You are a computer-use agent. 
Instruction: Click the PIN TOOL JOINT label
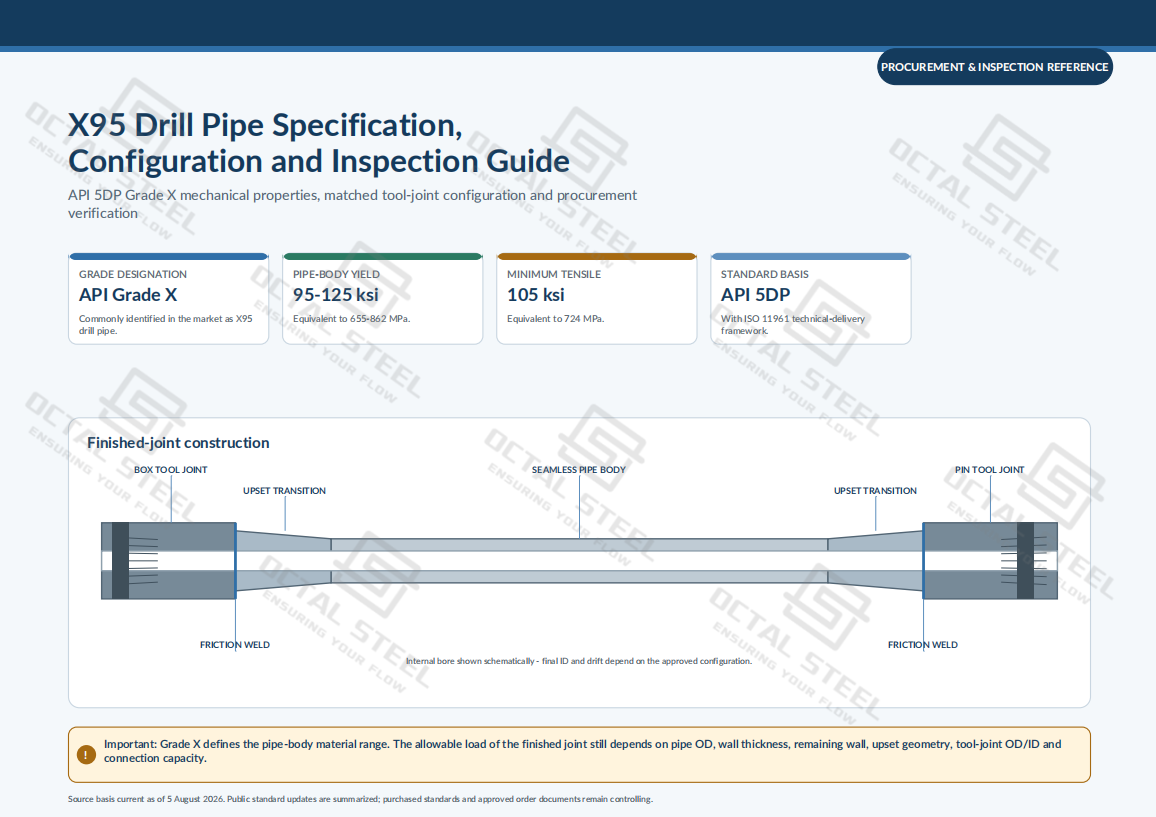click(x=989, y=470)
